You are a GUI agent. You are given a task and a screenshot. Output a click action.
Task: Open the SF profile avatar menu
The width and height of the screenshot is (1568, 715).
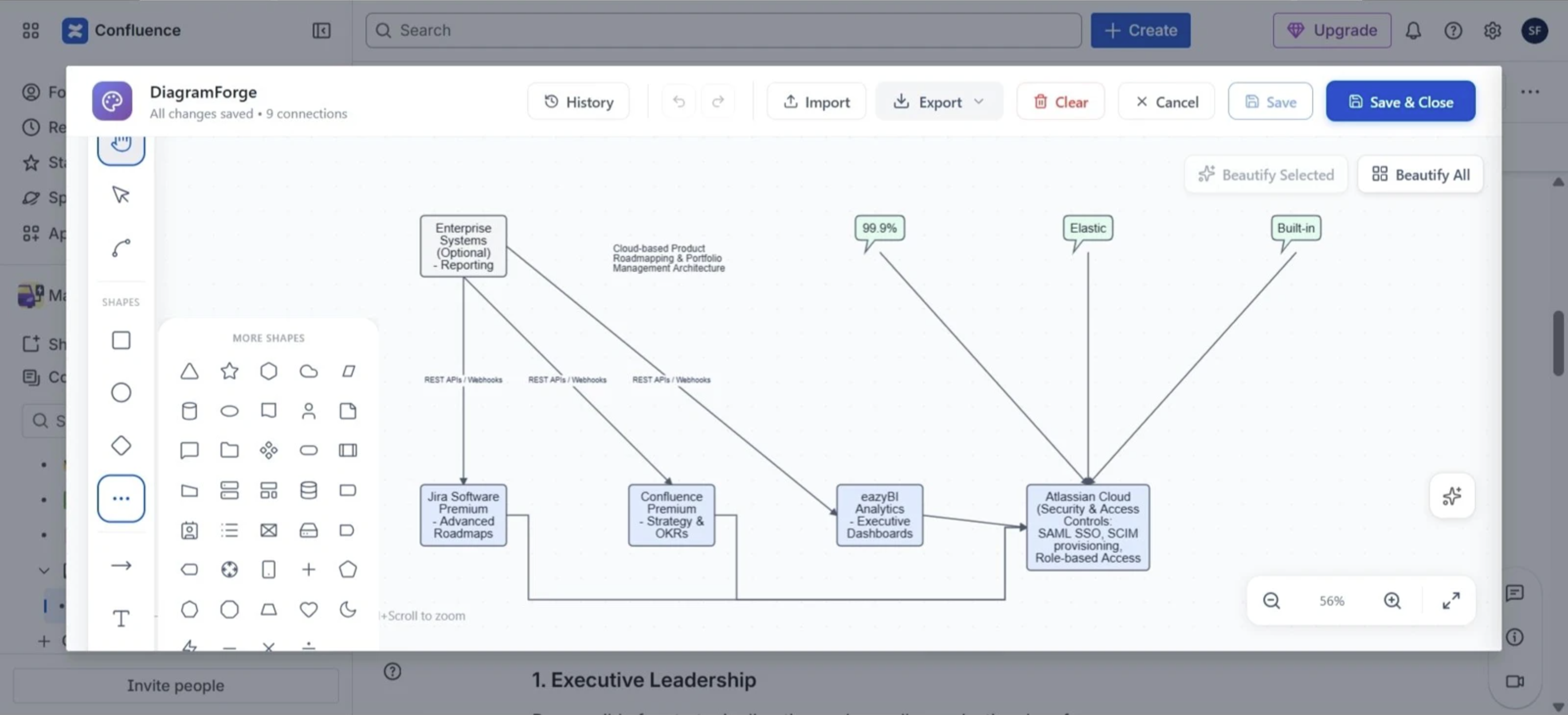(x=1535, y=30)
